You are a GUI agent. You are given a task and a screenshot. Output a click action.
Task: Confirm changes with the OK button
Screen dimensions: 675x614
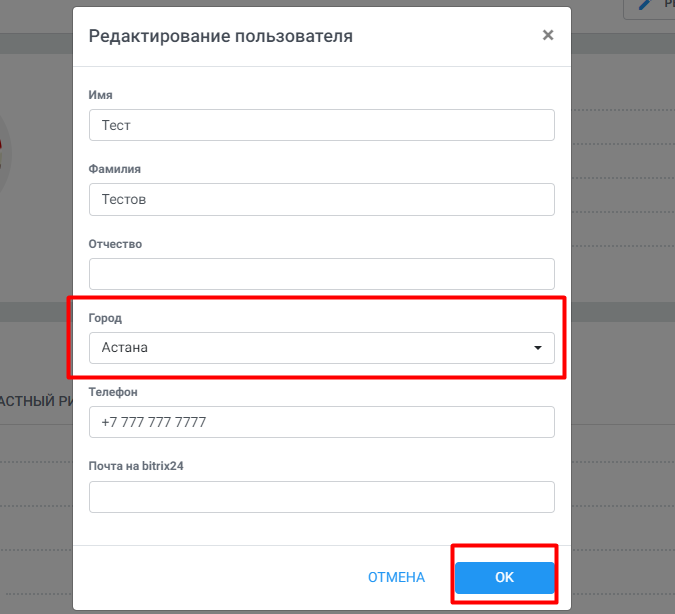[505, 577]
